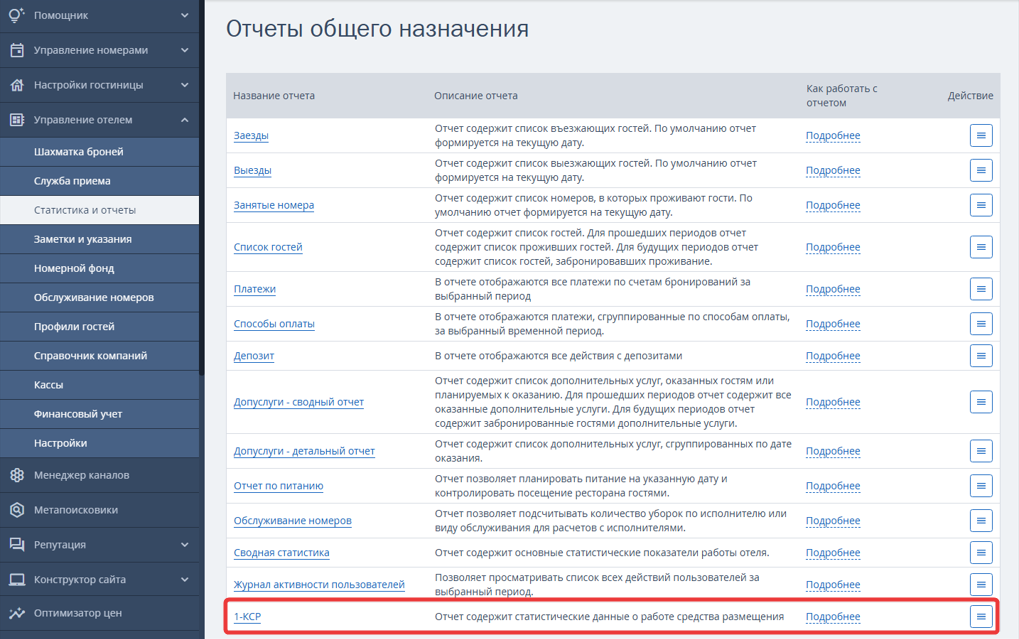Open action menu for 1-КСР report

click(981, 616)
